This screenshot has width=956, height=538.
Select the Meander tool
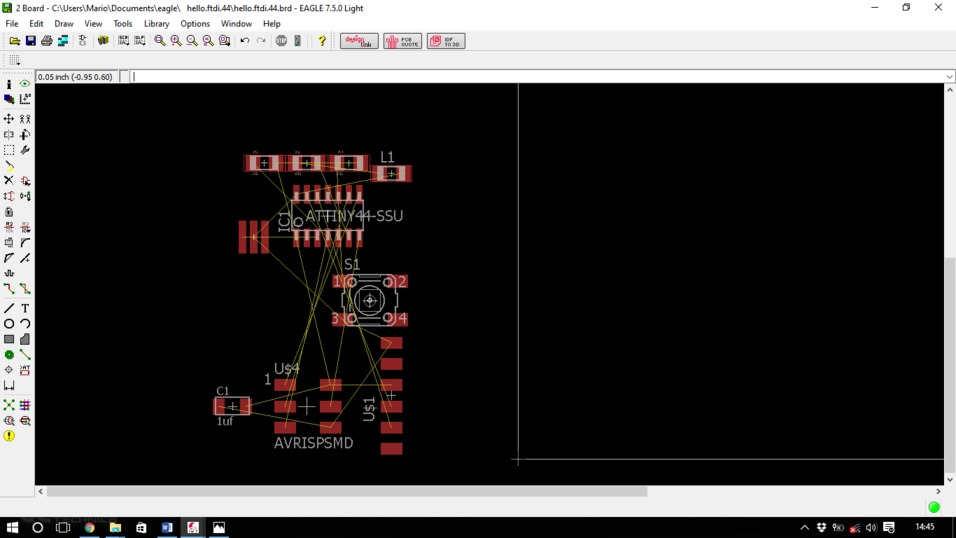click(x=9, y=273)
